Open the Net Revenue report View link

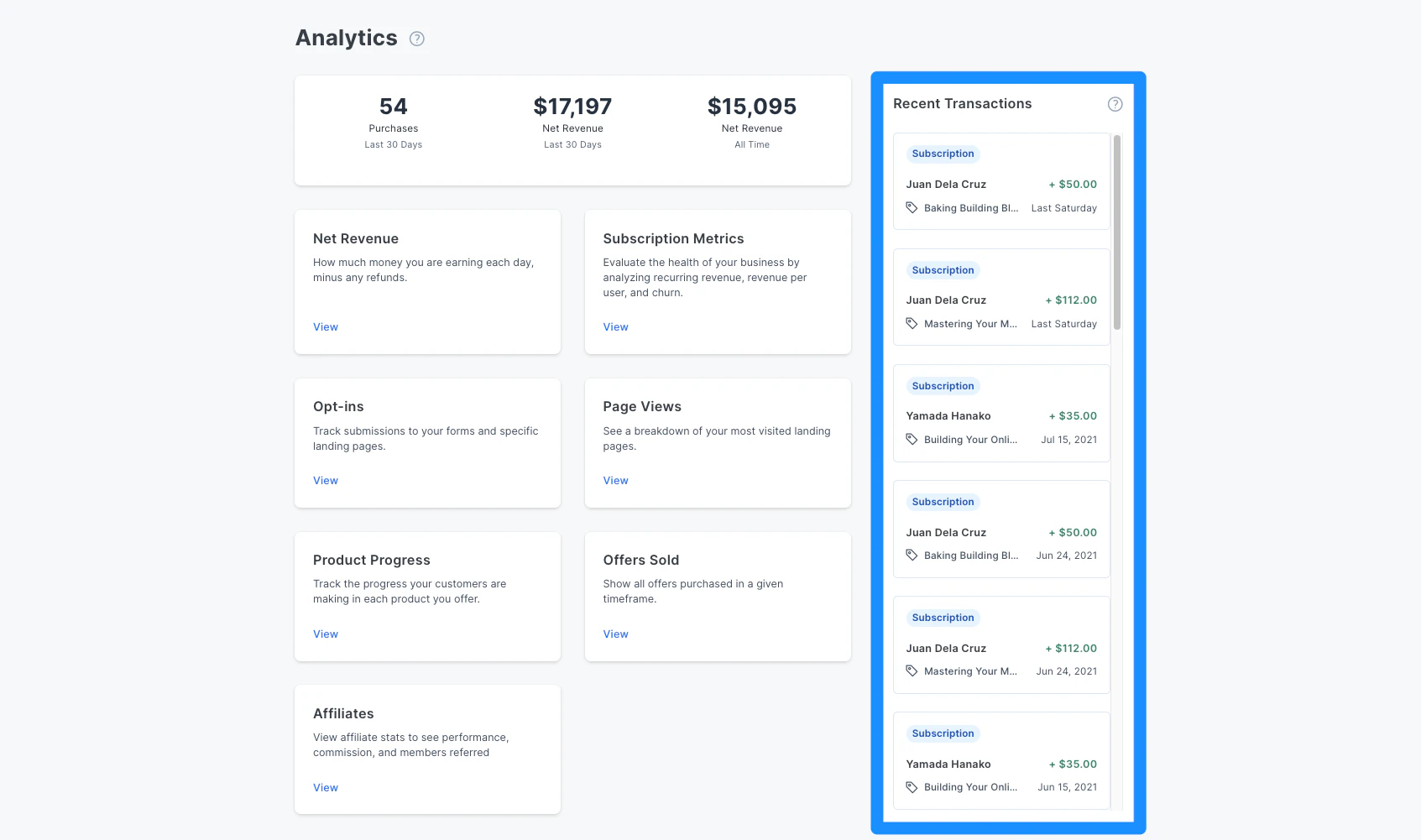click(326, 327)
